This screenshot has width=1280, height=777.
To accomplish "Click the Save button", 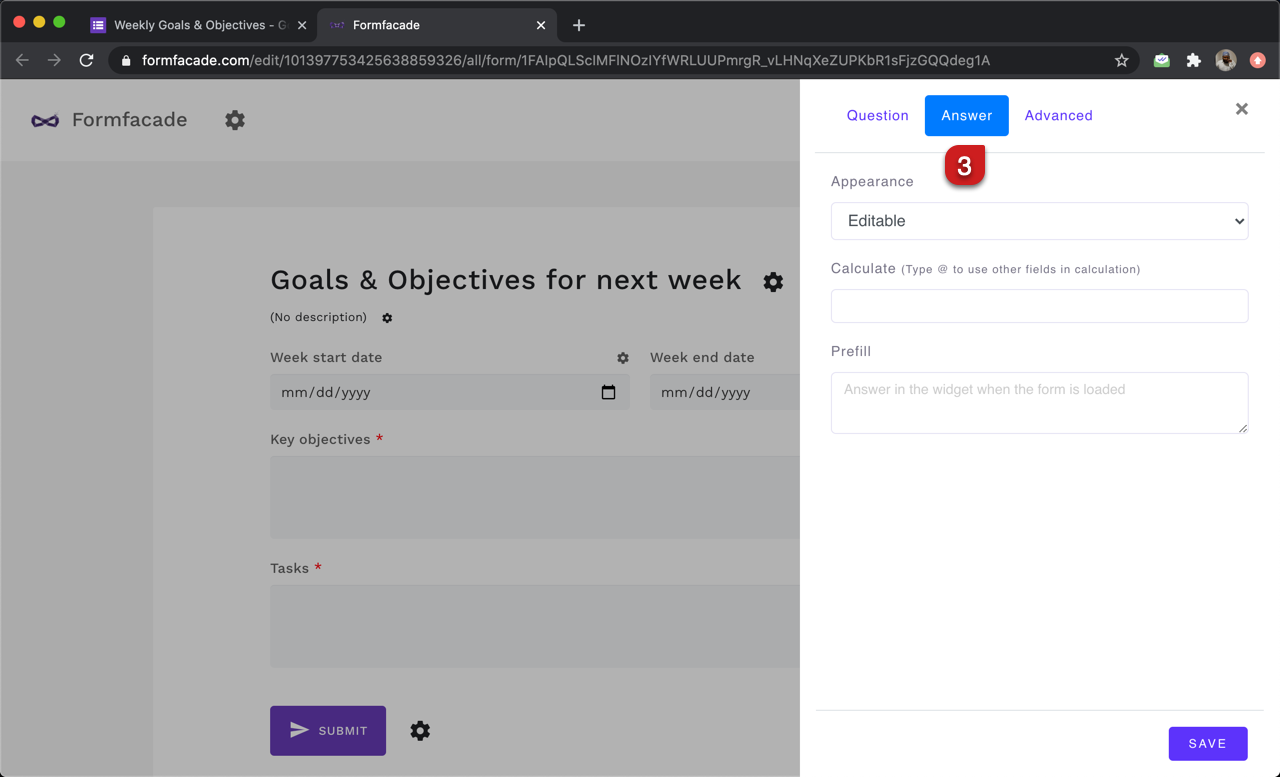I will (x=1207, y=743).
